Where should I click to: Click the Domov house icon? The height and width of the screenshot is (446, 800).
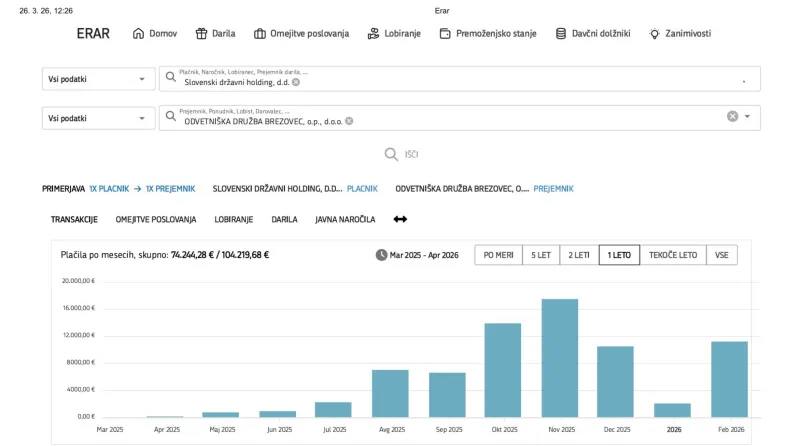point(139,33)
